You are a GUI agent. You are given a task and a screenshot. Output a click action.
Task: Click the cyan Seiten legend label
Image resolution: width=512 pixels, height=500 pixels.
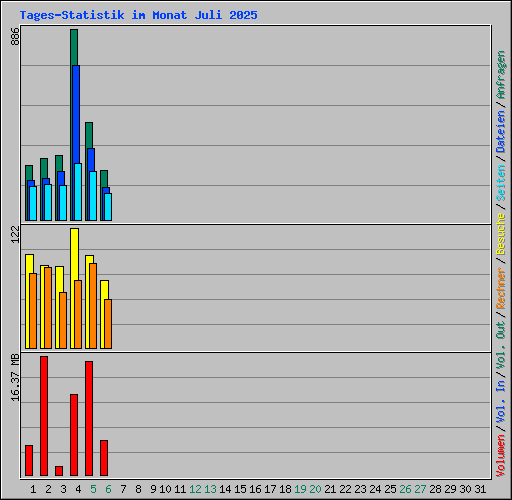click(x=501, y=183)
